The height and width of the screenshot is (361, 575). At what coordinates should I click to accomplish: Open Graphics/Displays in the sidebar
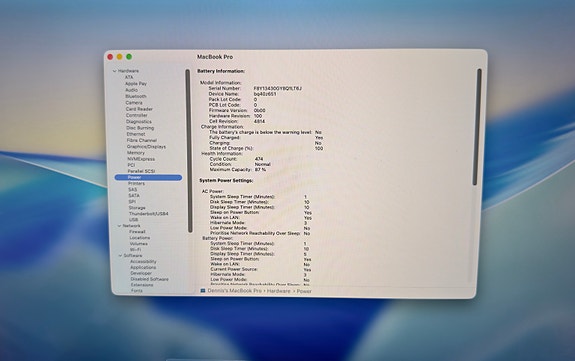[x=146, y=146]
